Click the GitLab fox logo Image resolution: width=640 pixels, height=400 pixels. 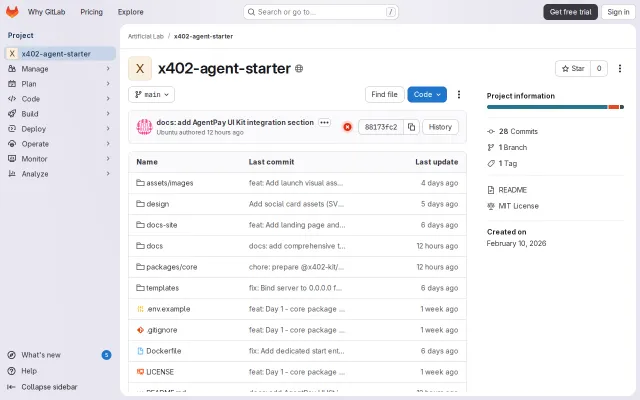[x=12, y=12]
